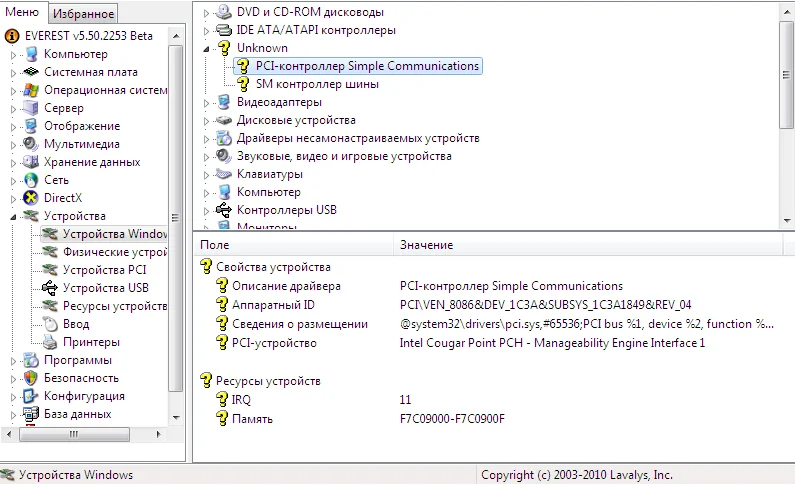Collapse the Устройства node in left menu
Viewport: 795px width, 485px height.
click(x=14, y=217)
